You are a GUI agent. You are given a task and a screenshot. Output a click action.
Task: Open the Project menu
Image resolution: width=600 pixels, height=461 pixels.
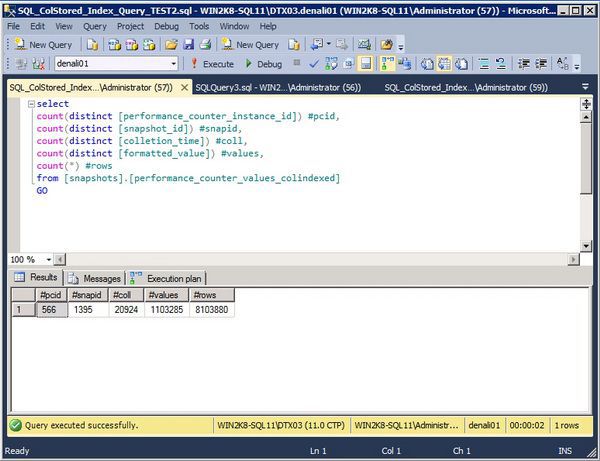[x=130, y=26]
